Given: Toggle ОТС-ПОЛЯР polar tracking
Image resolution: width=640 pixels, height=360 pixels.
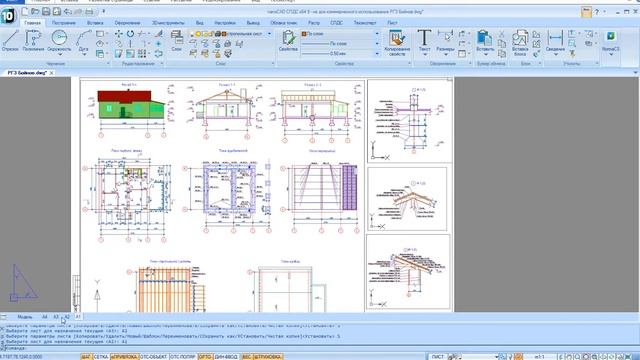Looking at the screenshot, I should click(183, 357).
